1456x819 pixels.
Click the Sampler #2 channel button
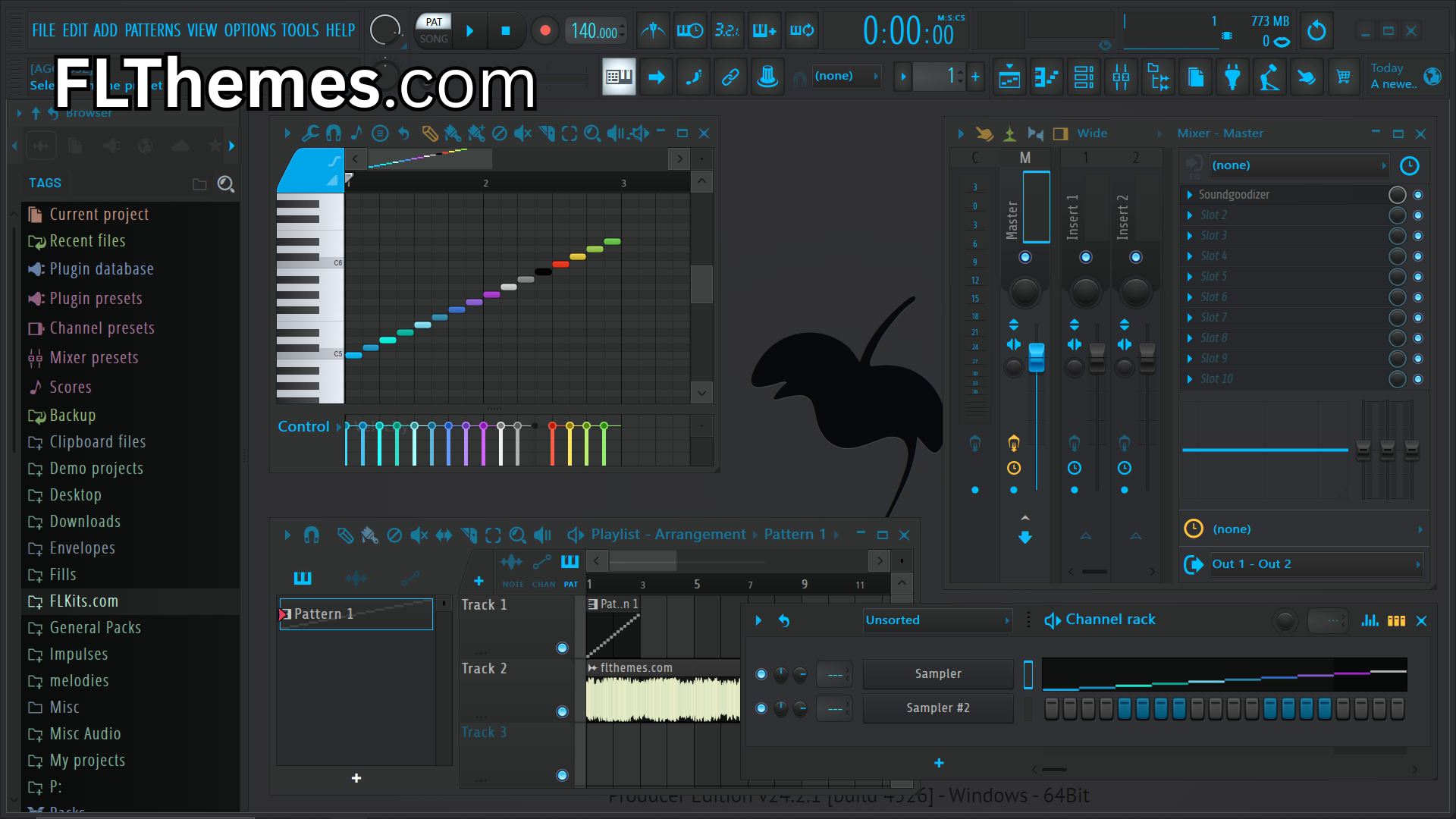pyautogui.click(x=938, y=708)
